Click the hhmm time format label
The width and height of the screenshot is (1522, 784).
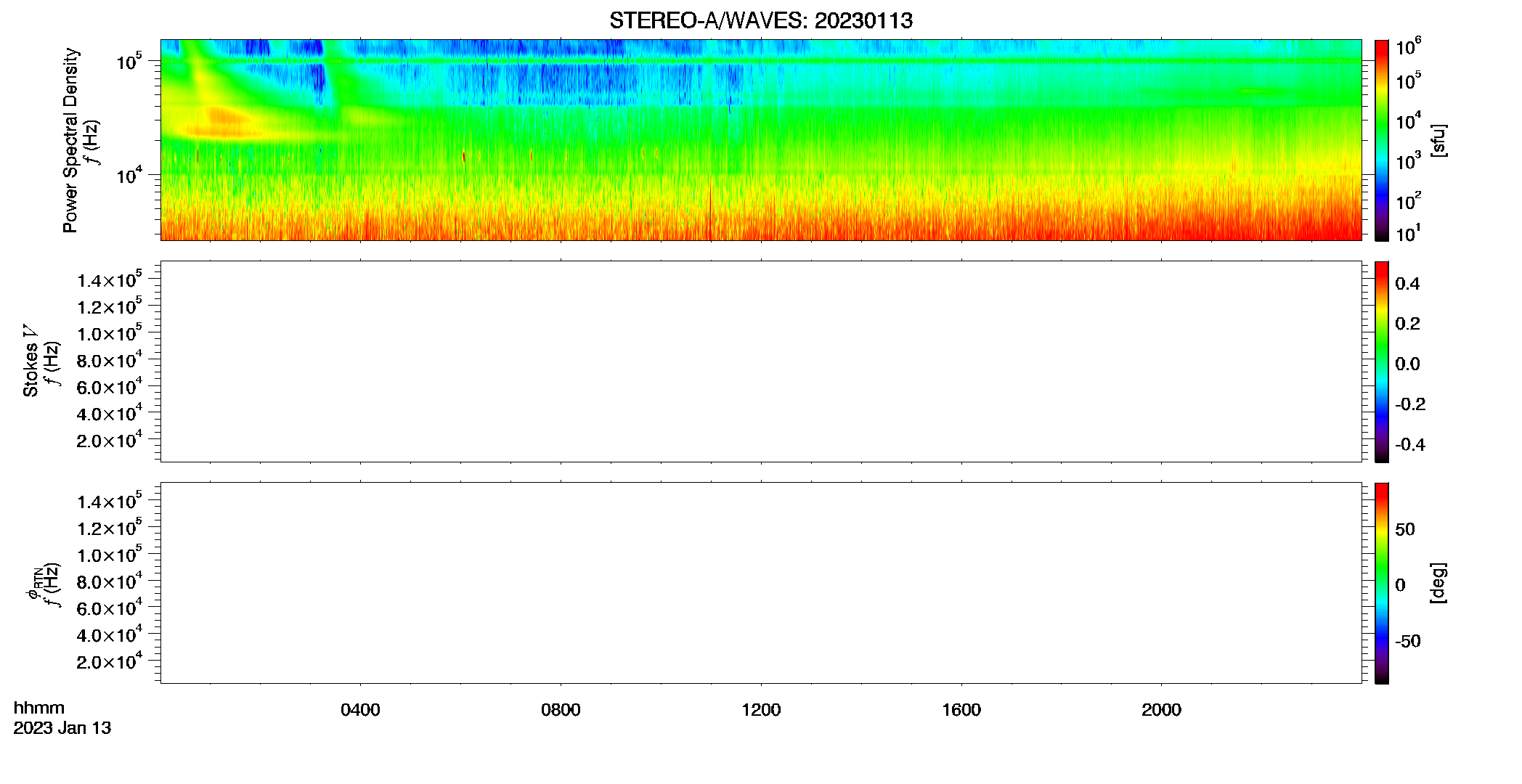click(x=39, y=708)
